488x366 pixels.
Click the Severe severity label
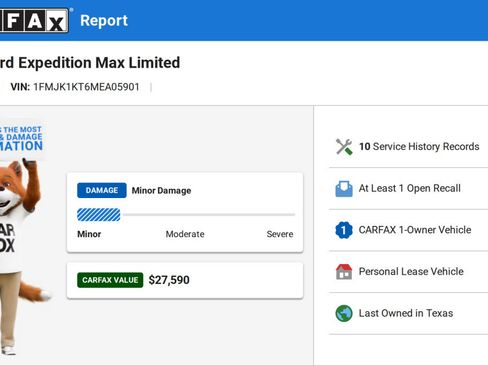pyautogui.click(x=280, y=234)
